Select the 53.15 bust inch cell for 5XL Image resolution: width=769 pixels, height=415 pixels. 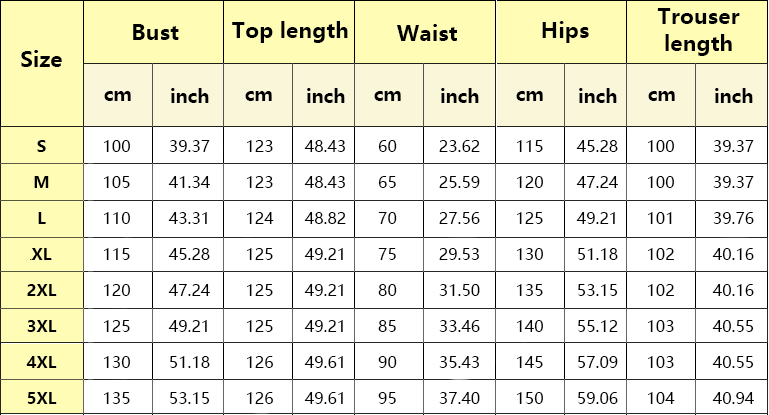coord(189,397)
